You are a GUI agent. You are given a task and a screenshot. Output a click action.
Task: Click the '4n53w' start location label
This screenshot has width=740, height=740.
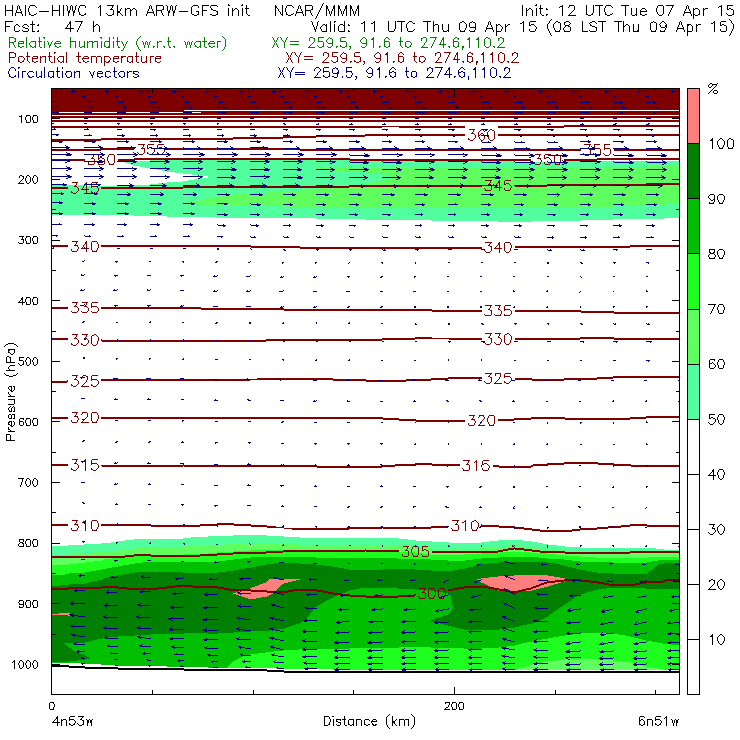(x=73, y=722)
